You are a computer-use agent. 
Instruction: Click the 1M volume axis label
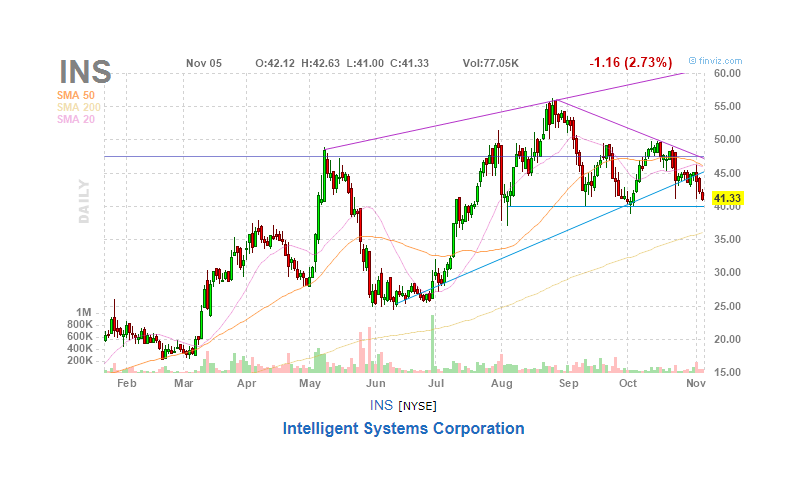pos(84,312)
